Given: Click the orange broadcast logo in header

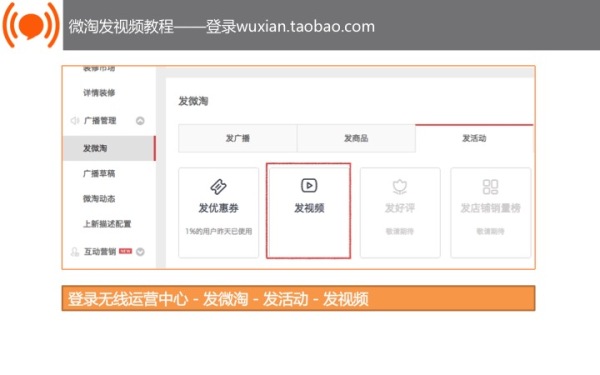Looking at the screenshot, I should coord(31,25).
